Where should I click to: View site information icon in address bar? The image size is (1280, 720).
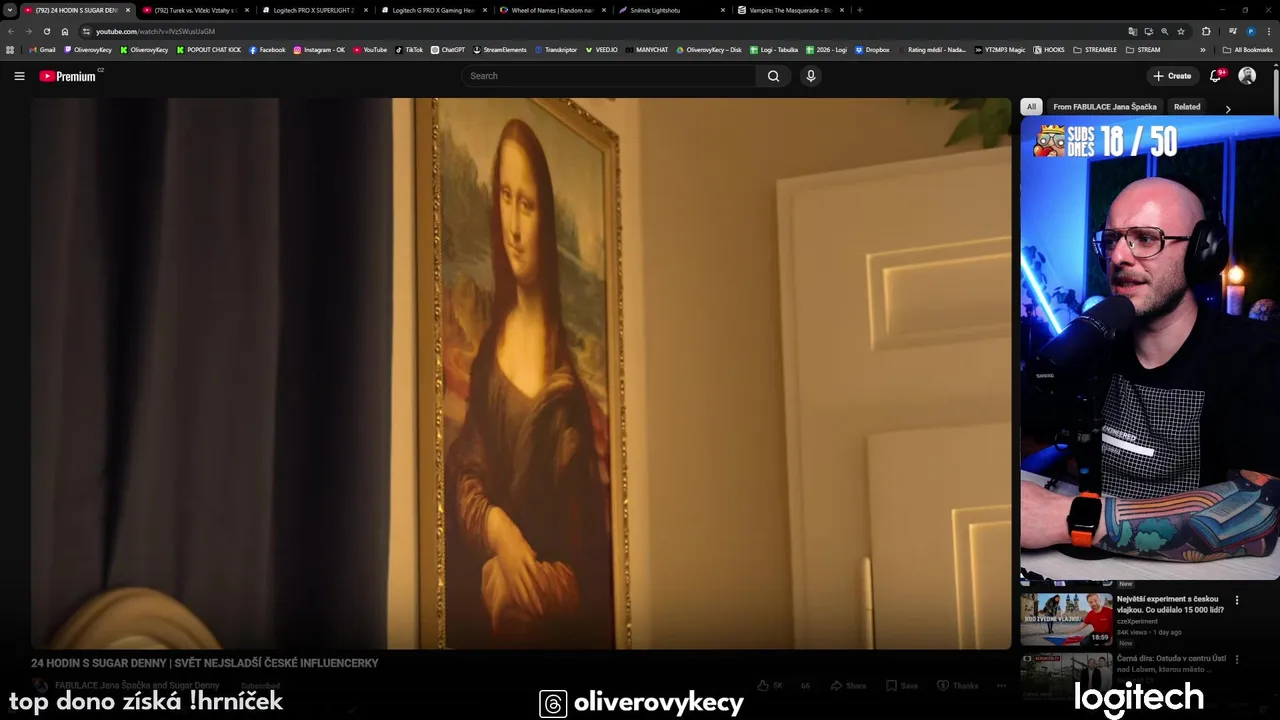pyautogui.click(x=86, y=31)
